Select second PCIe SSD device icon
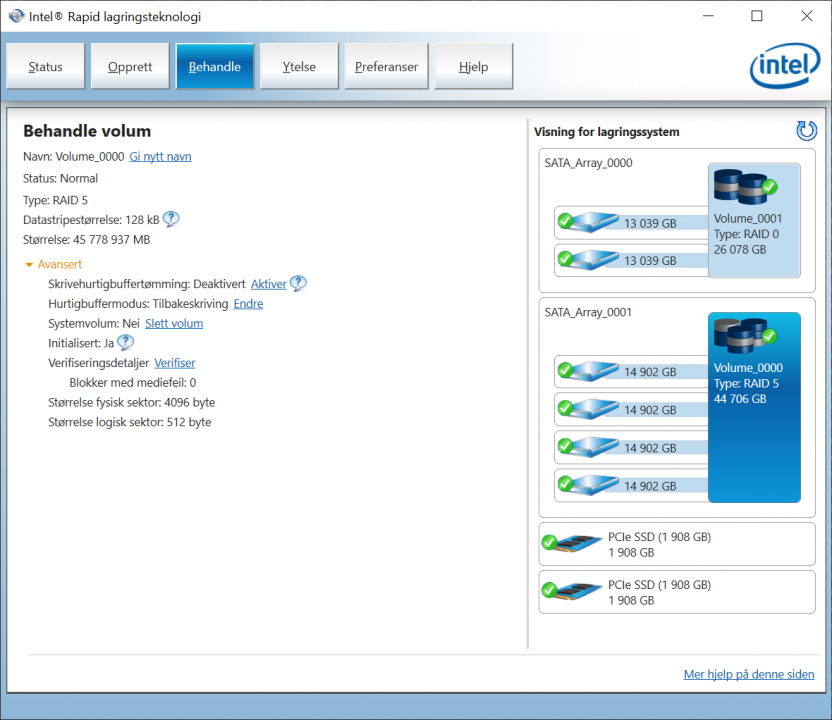The height and width of the screenshot is (720, 832). pos(572,592)
